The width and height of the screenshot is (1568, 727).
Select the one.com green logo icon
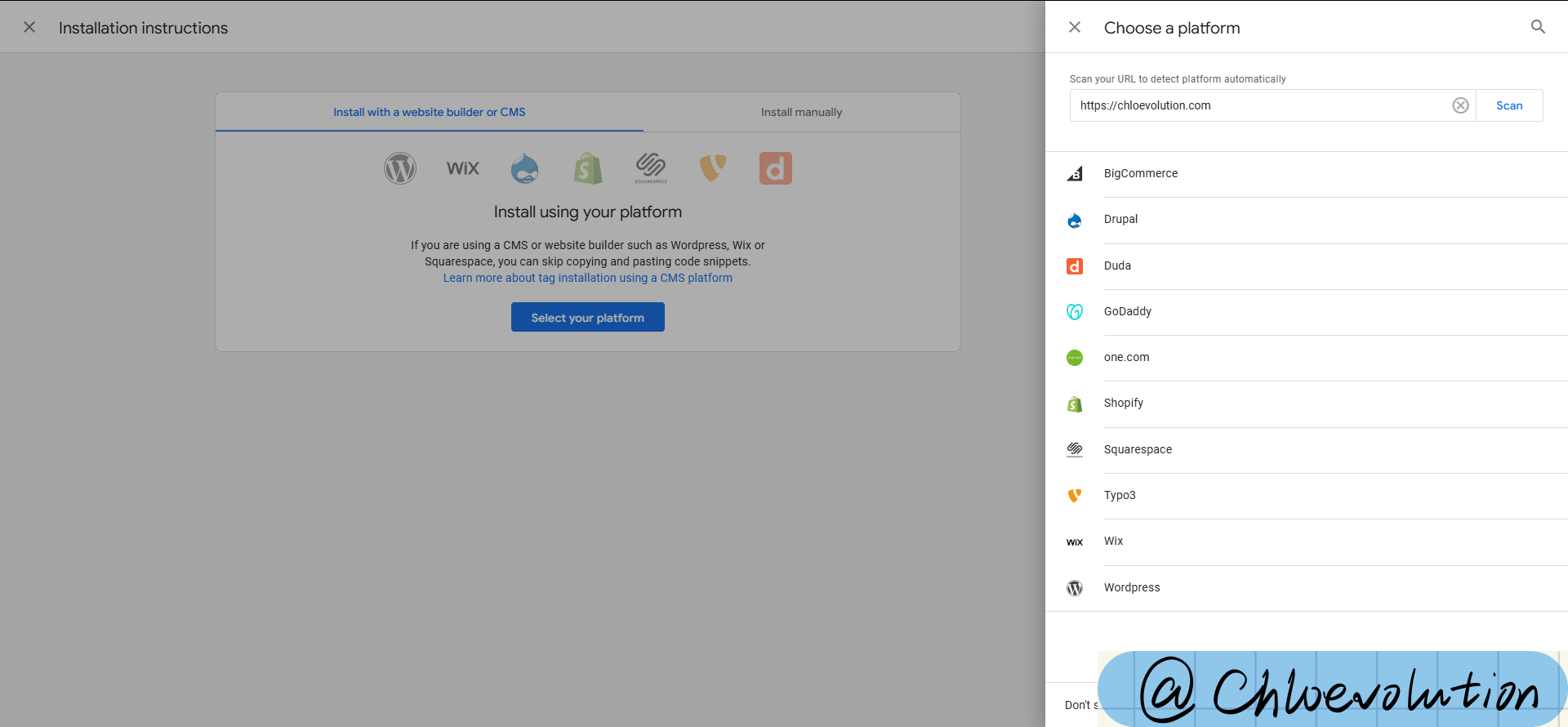point(1075,358)
